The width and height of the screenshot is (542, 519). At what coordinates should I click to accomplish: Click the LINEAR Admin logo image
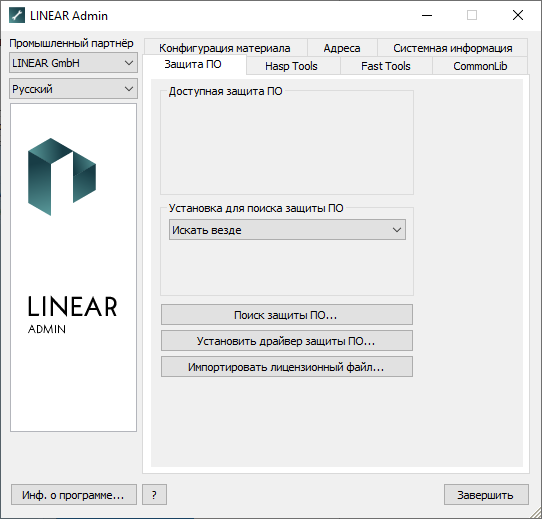tap(73, 267)
